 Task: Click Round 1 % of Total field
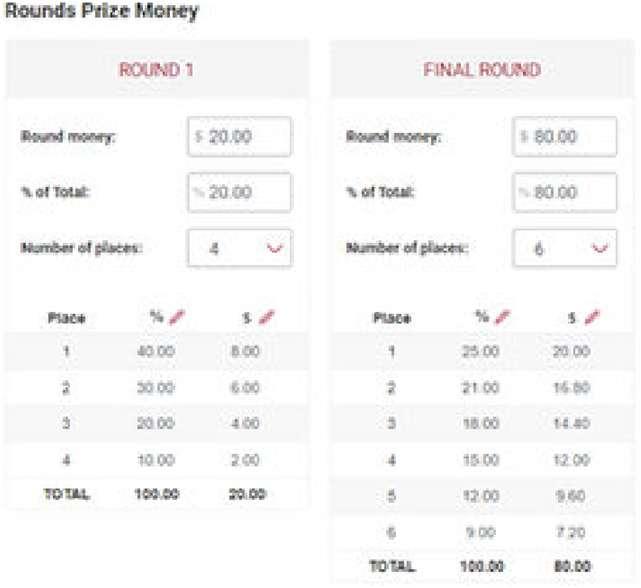[x=240, y=192]
